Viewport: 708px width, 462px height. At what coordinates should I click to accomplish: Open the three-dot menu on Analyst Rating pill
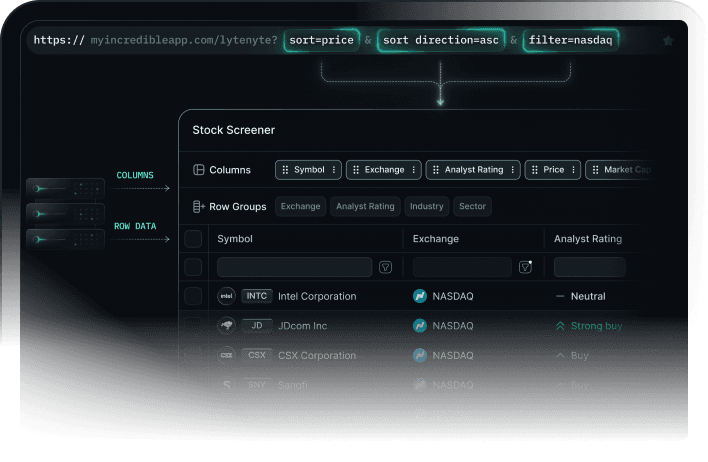click(x=512, y=170)
